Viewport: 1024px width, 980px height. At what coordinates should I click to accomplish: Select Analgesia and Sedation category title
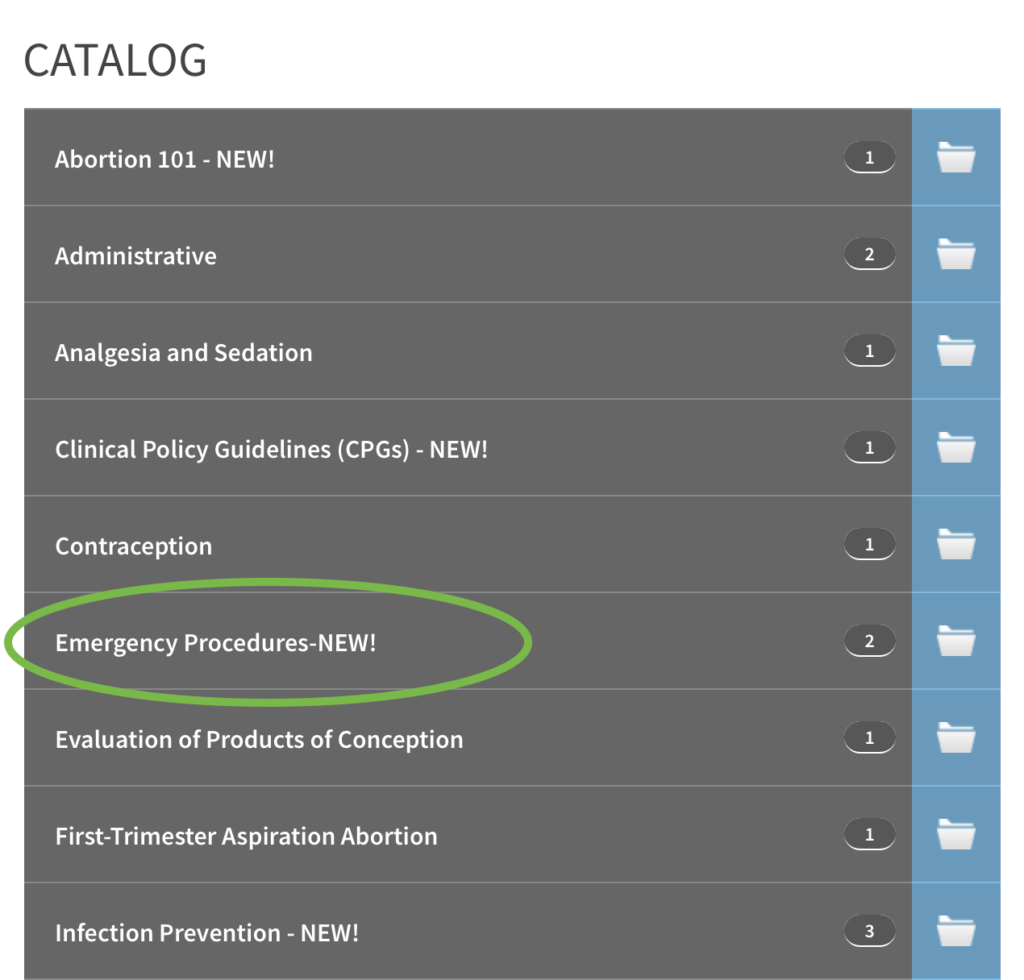[184, 353]
